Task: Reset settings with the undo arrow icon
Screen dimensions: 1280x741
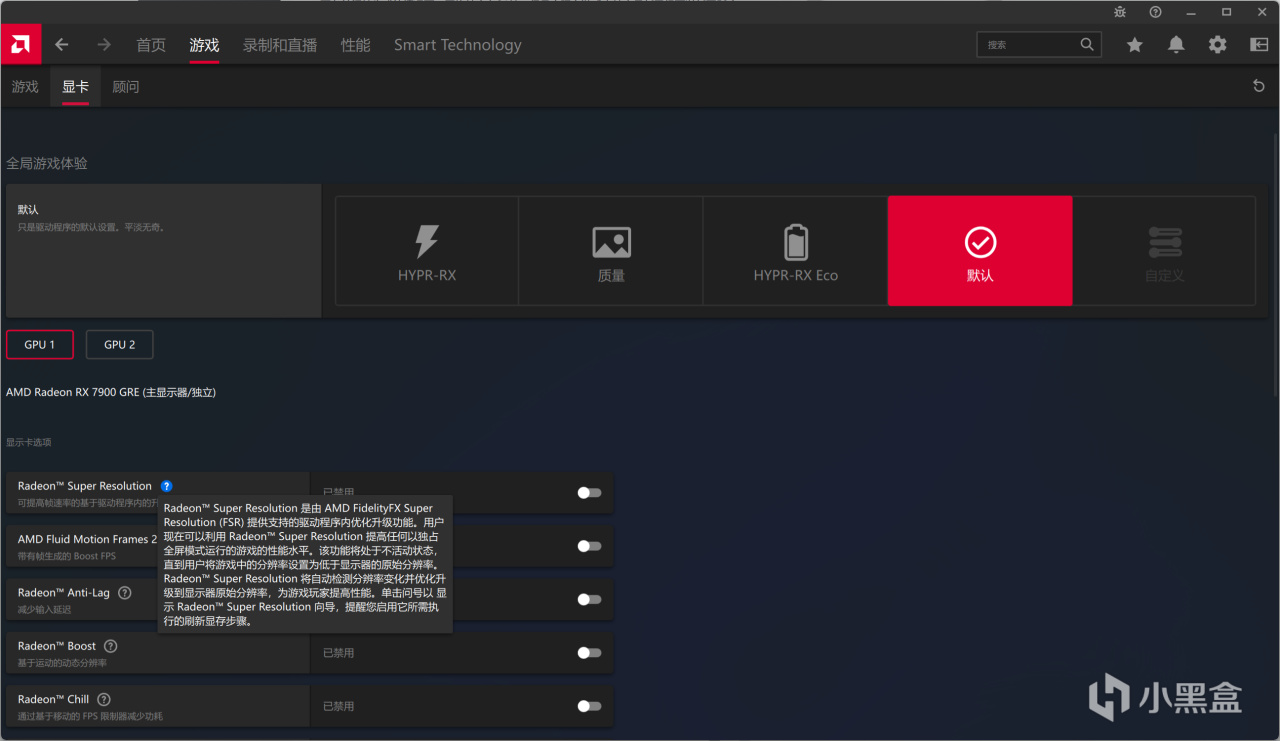Action: [x=1259, y=87]
